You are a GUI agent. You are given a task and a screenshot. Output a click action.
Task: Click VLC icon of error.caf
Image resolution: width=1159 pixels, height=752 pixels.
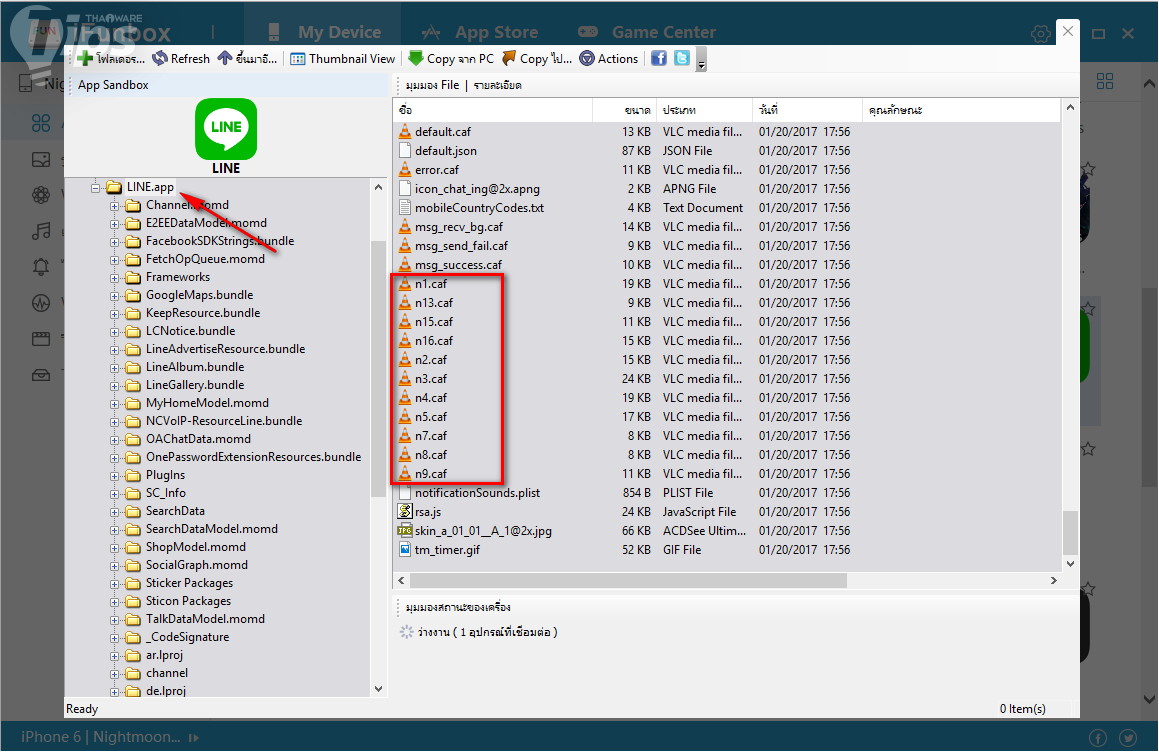404,169
